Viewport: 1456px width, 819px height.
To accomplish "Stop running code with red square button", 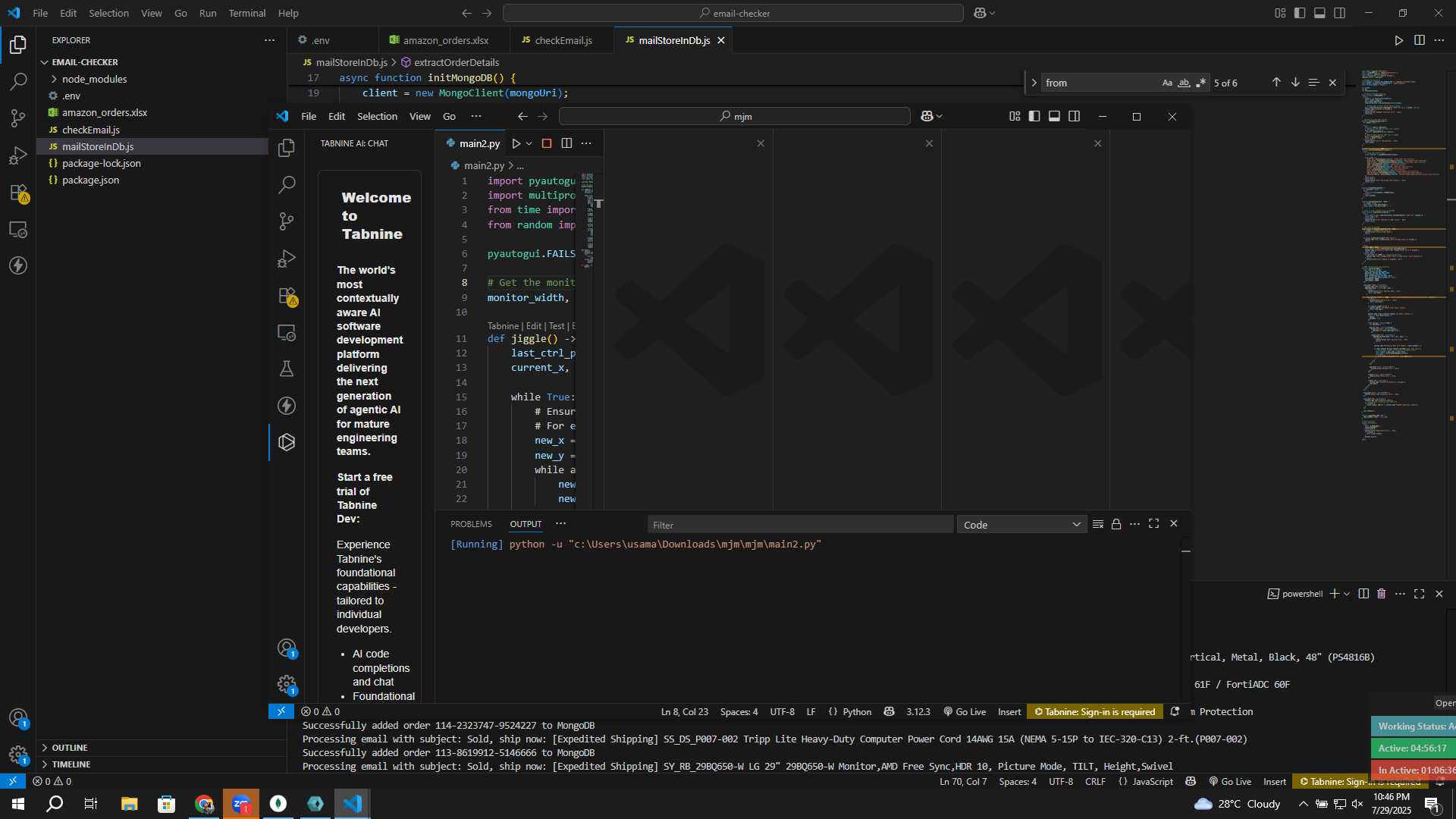I will pos(546,143).
